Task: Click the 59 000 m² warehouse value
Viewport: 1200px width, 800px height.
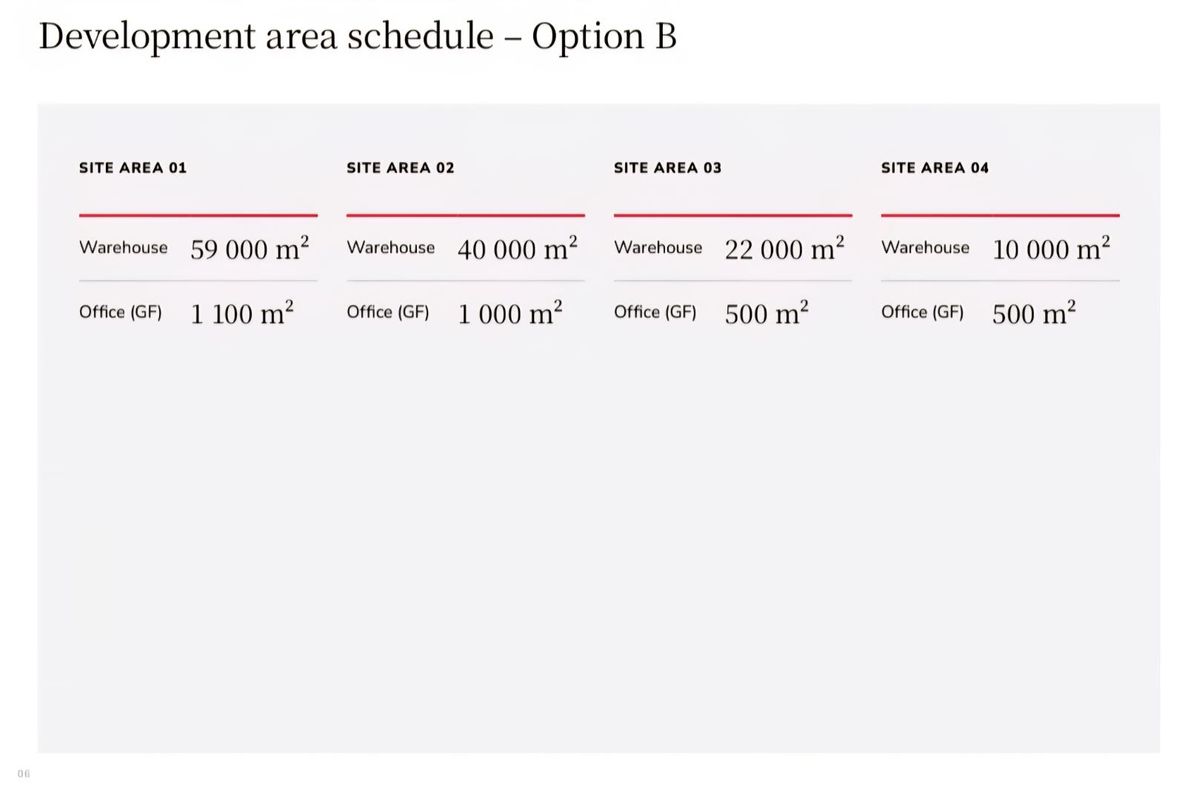Action: [x=250, y=249]
